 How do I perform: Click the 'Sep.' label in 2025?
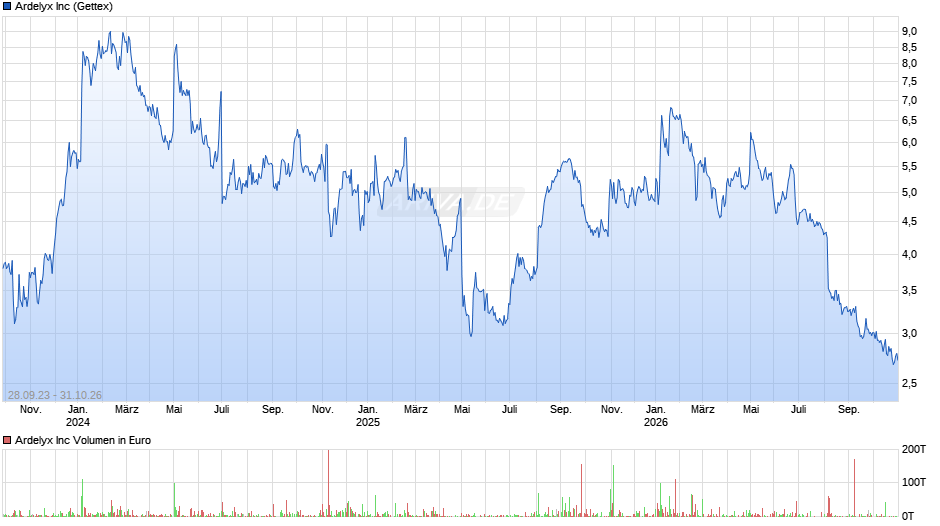click(561, 410)
